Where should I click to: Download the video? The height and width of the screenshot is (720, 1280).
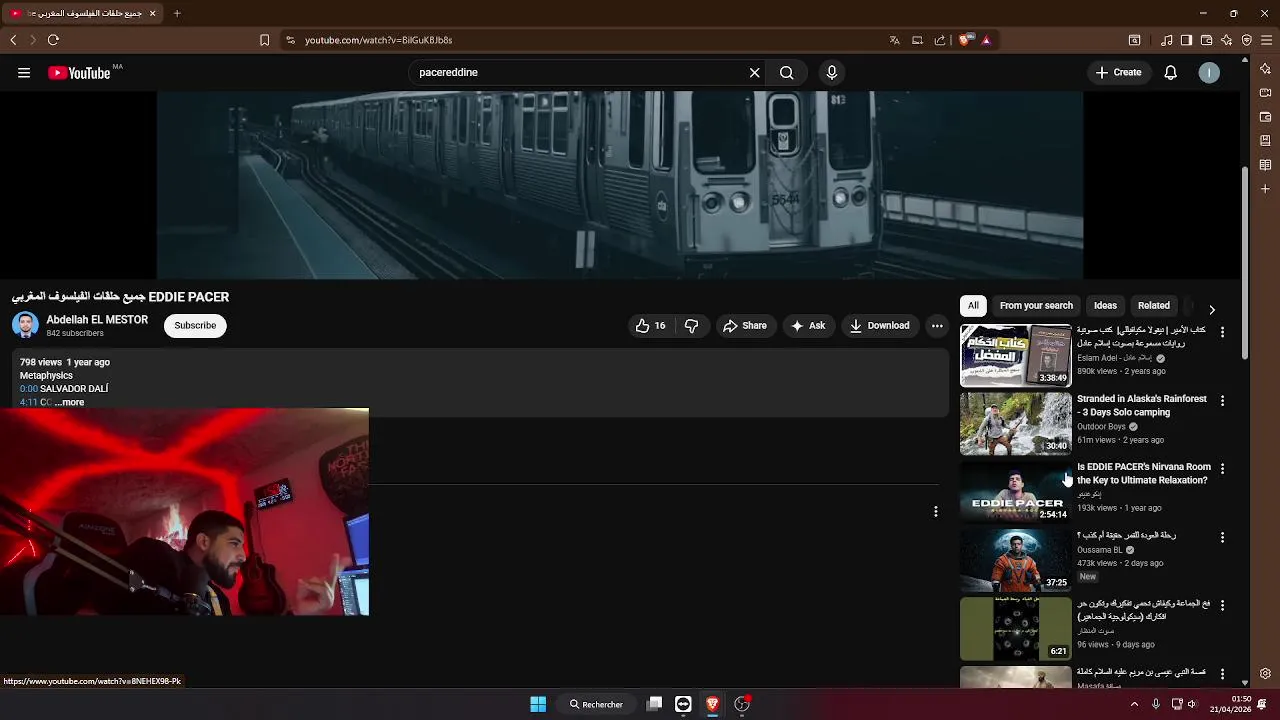pyautogui.click(x=880, y=325)
